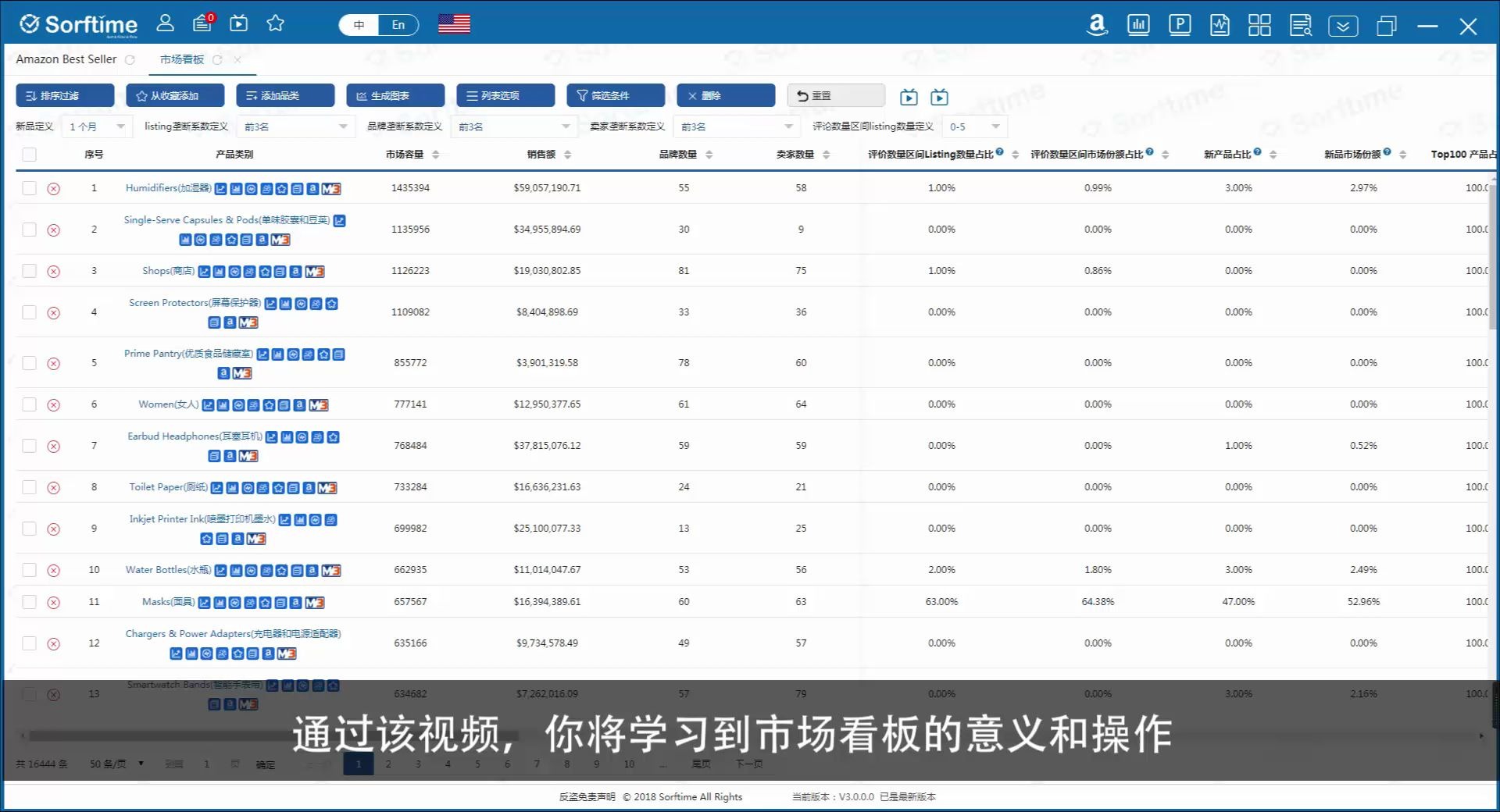
Task: Open the Humidifiers M3 icon
Action: point(331,189)
